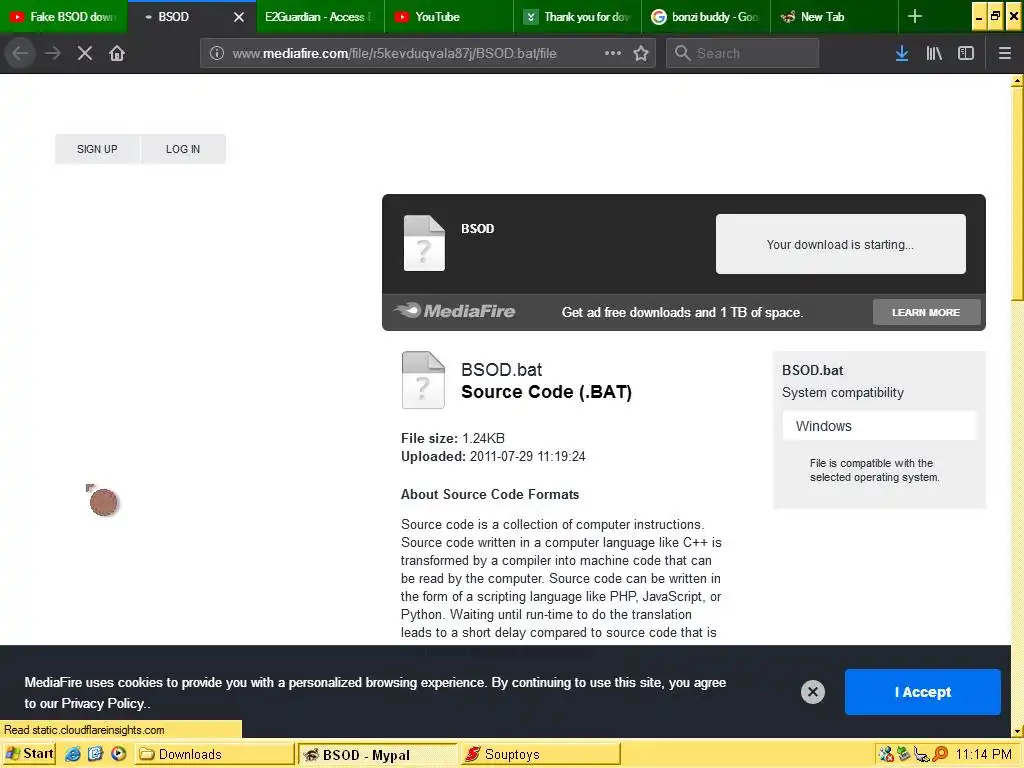Click the SIGN UP button
The image size is (1024, 768).
click(x=97, y=149)
